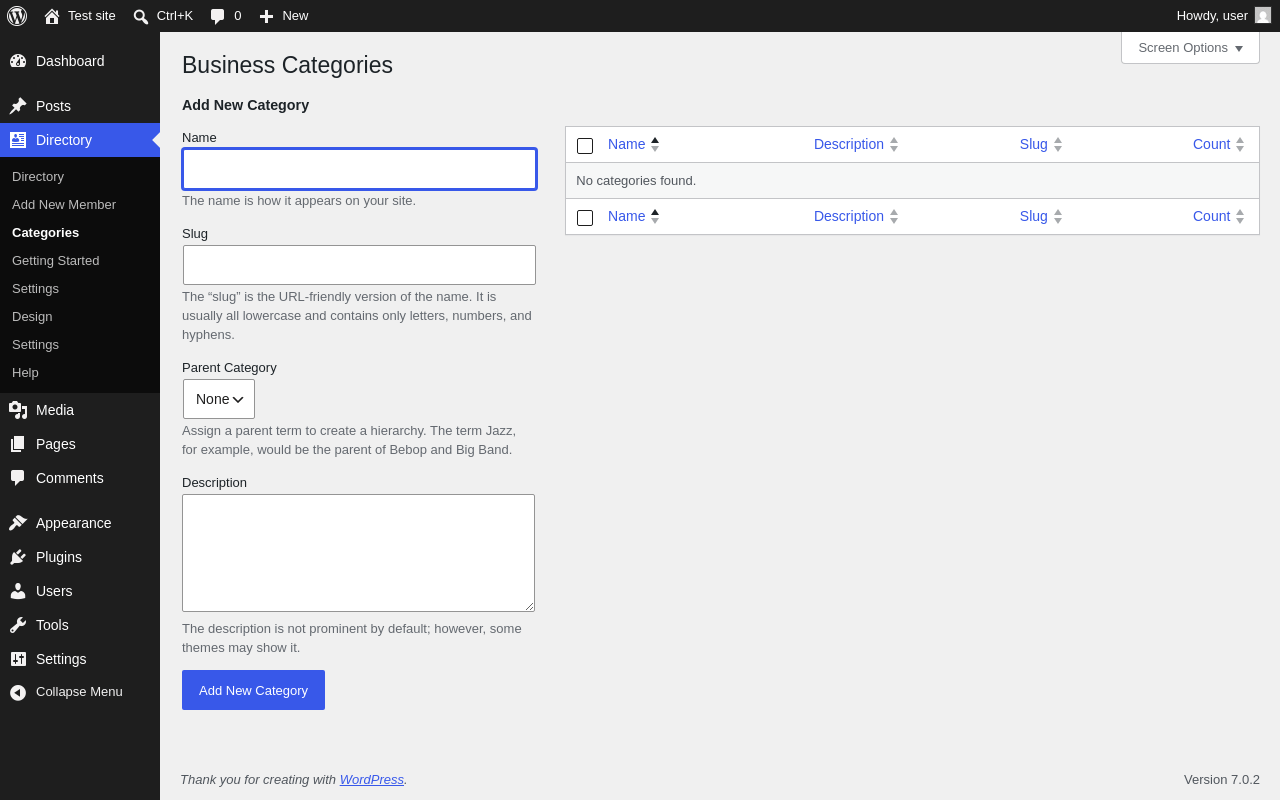The image size is (1280, 800).
Task: Open the comments bubble icon in admin bar
Action: (217, 16)
